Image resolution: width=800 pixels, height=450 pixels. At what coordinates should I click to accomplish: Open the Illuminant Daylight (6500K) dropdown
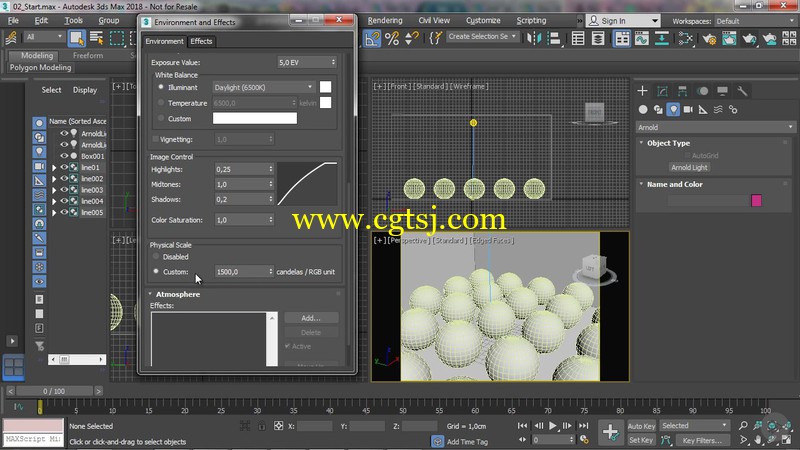263,87
